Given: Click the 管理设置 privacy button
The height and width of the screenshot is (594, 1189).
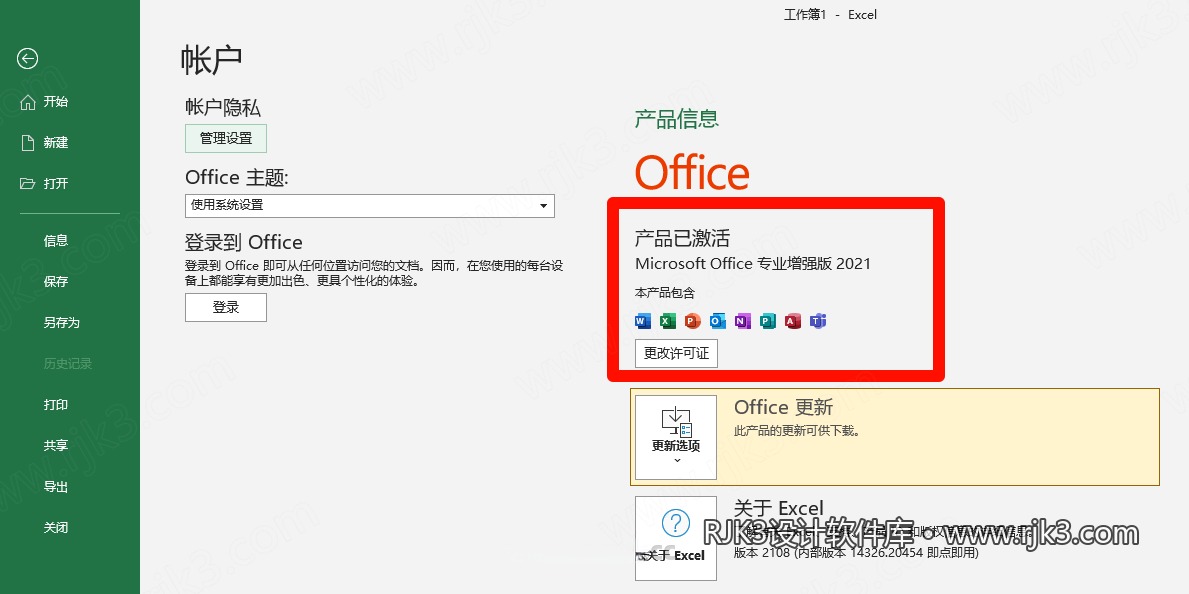Looking at the screenshot, I should [226, 139].
